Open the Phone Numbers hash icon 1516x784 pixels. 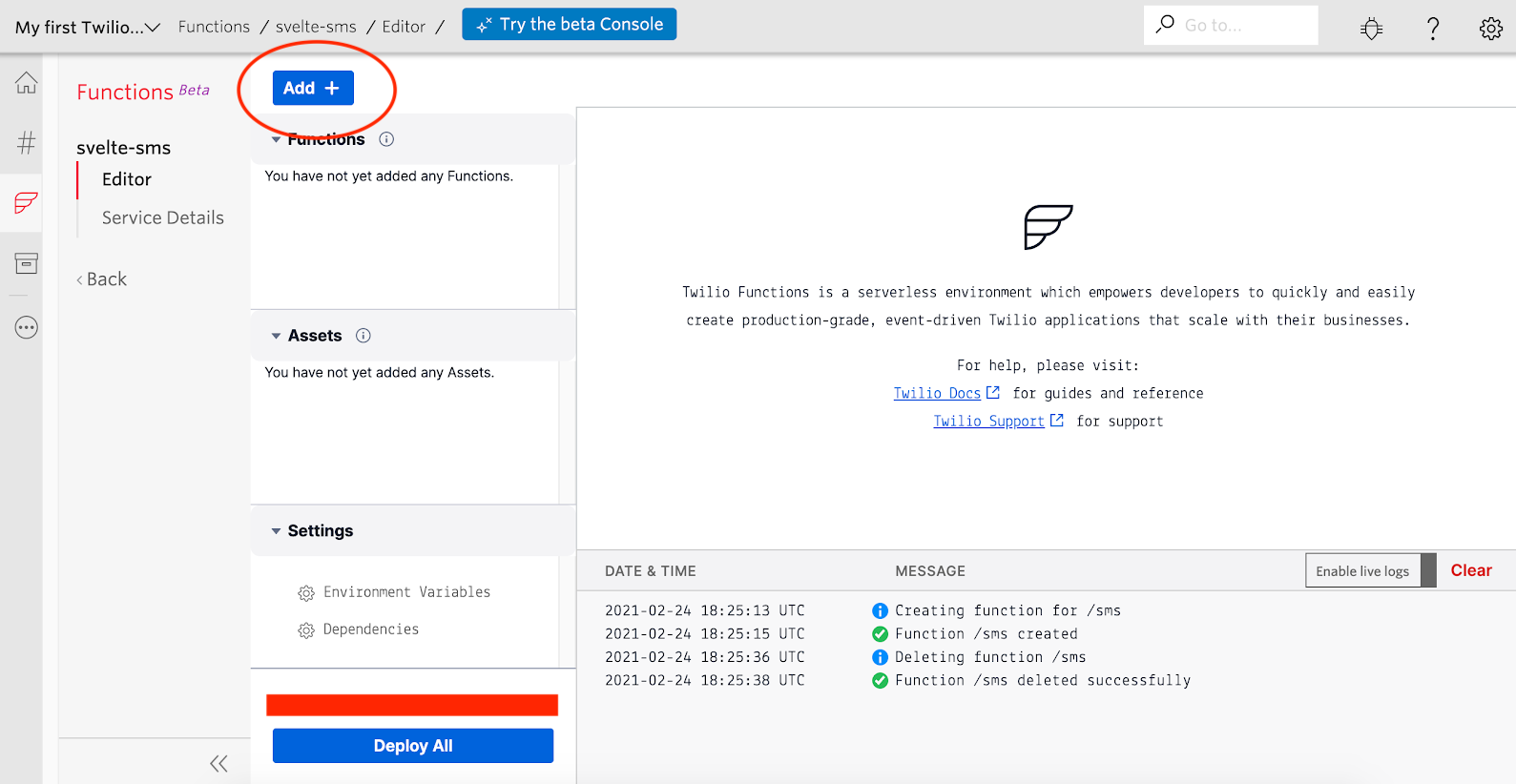(x=26, y=143)
